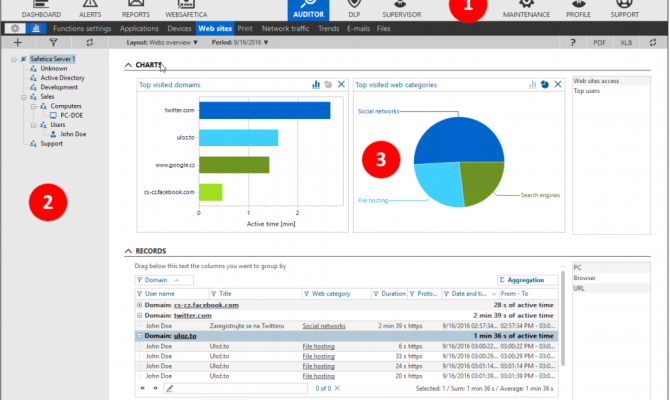Close the Top visited web categories chart

pyautogui.click(x=558, y=85)
